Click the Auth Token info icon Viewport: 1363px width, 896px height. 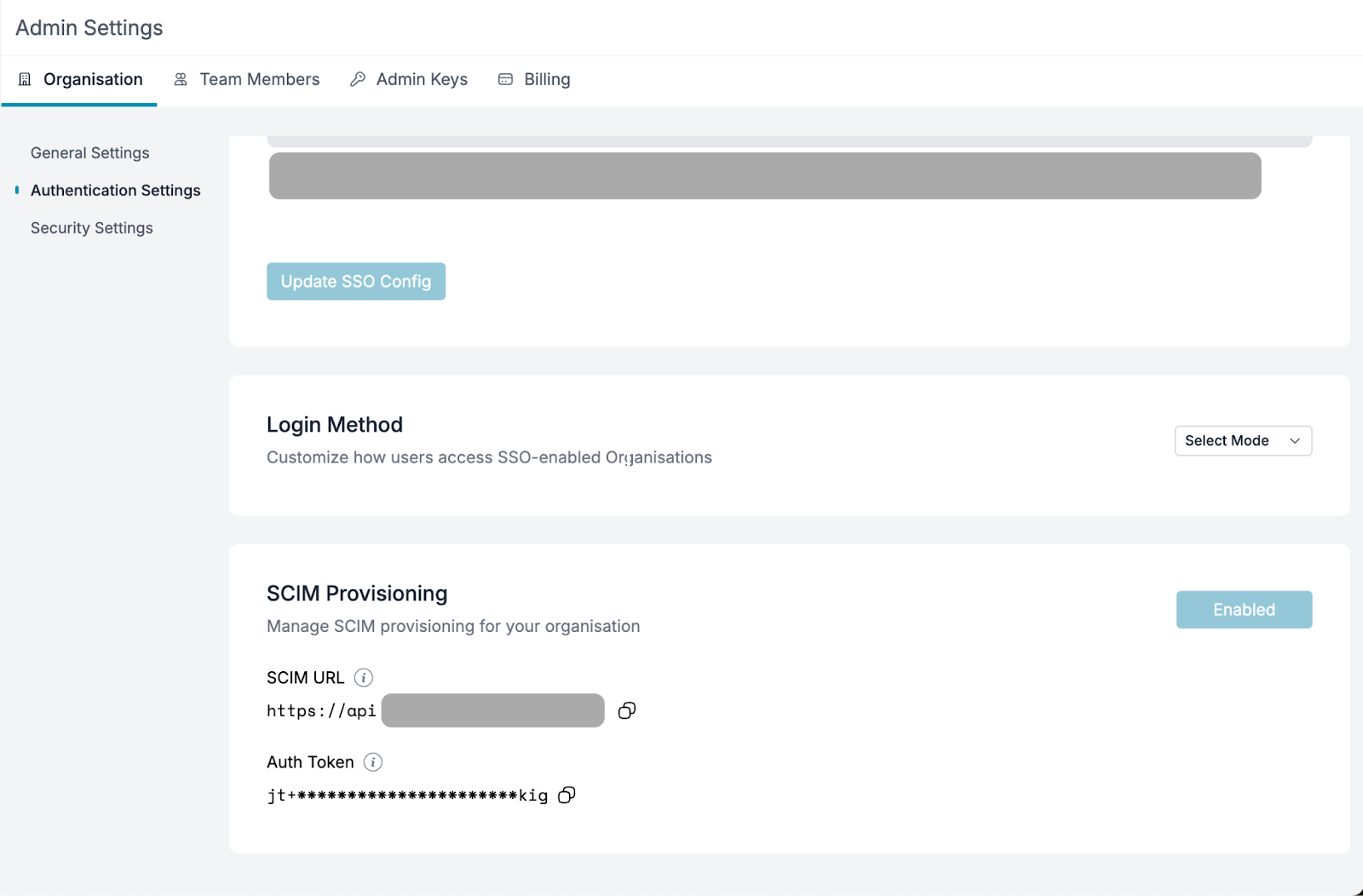(373, 761)
